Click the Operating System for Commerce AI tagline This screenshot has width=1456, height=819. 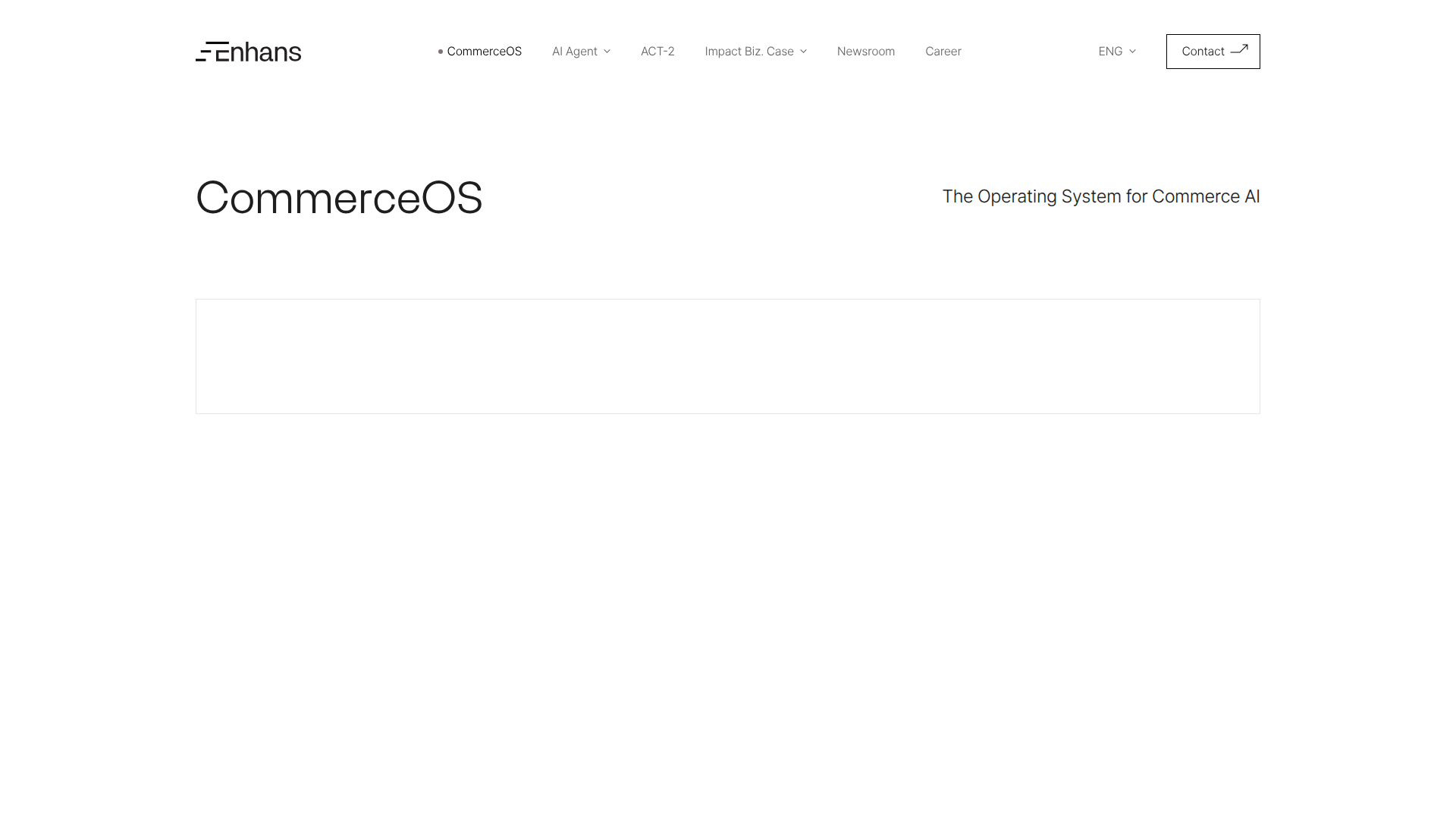(x=1100, y=196)
